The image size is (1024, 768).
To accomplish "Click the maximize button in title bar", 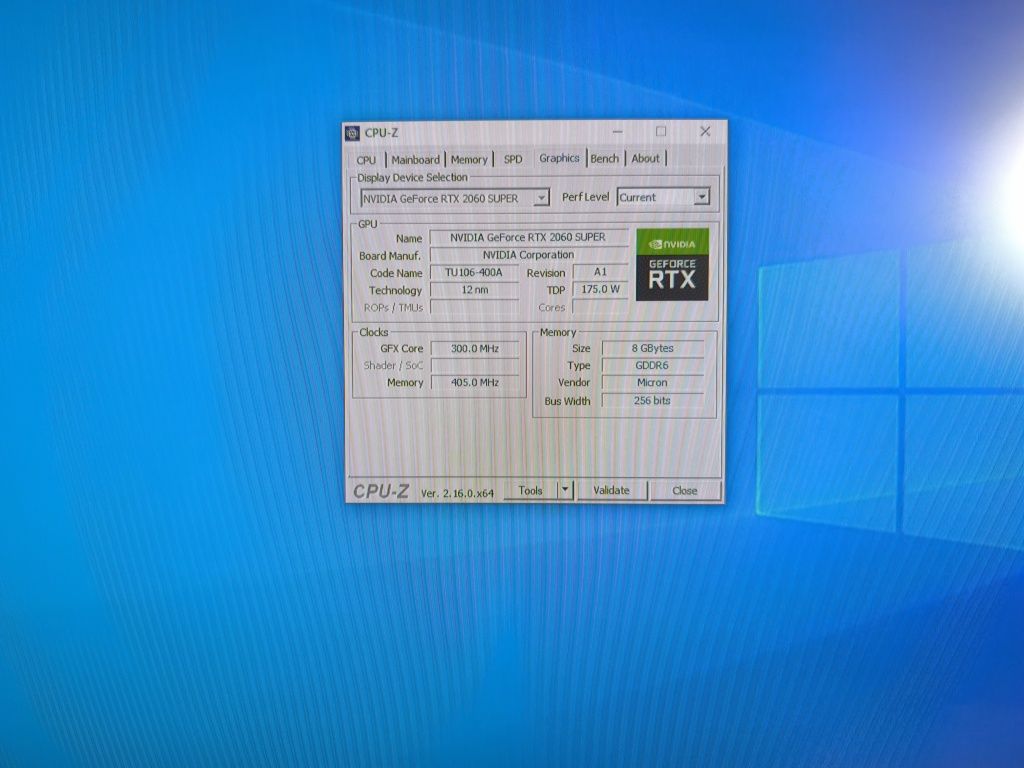I will click(661, 132).
